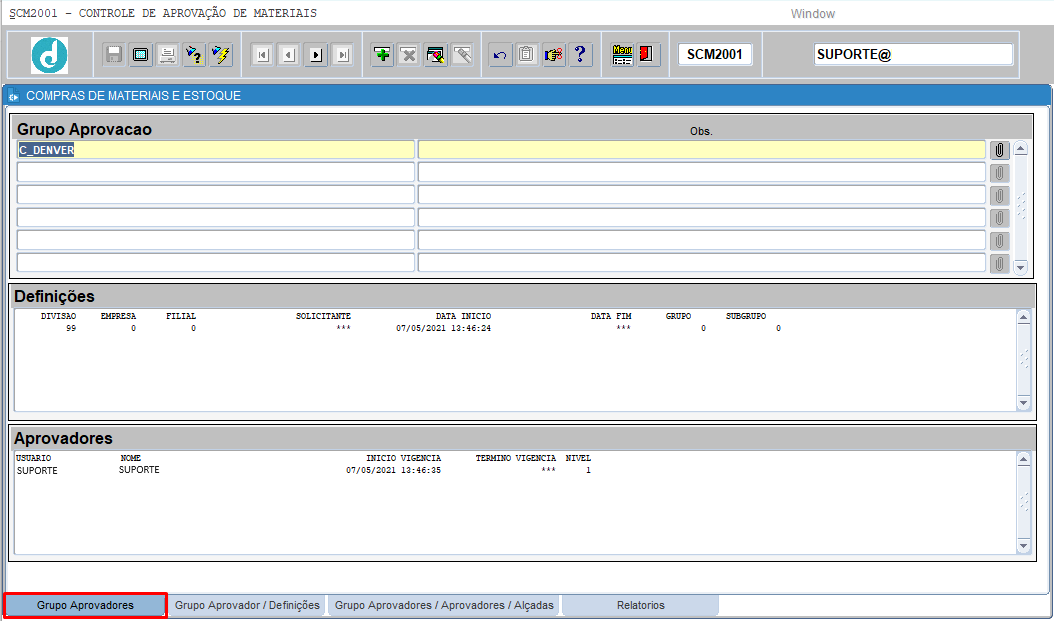Screen dimensions: 1054x621
Task: Click the FILIAL column header
Action: click(181, 316)
